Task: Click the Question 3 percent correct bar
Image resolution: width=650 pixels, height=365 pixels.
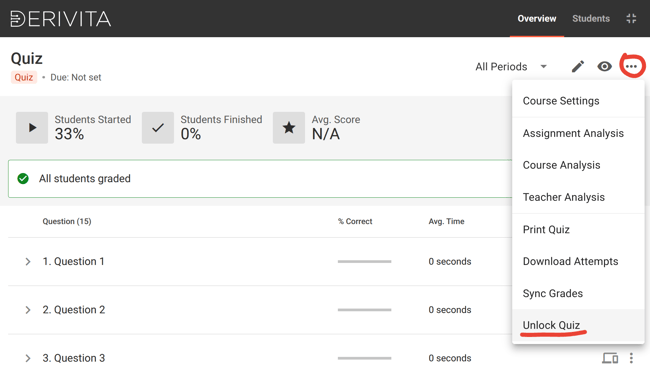Action: tap(364, 358)
